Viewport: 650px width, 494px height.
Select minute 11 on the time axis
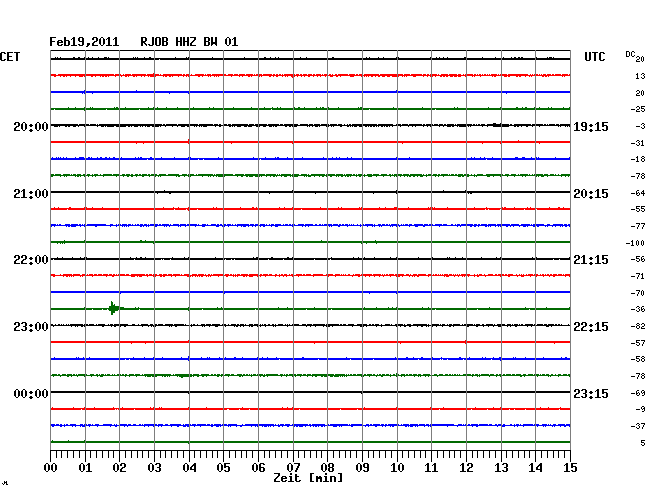(x=432, y=467)
